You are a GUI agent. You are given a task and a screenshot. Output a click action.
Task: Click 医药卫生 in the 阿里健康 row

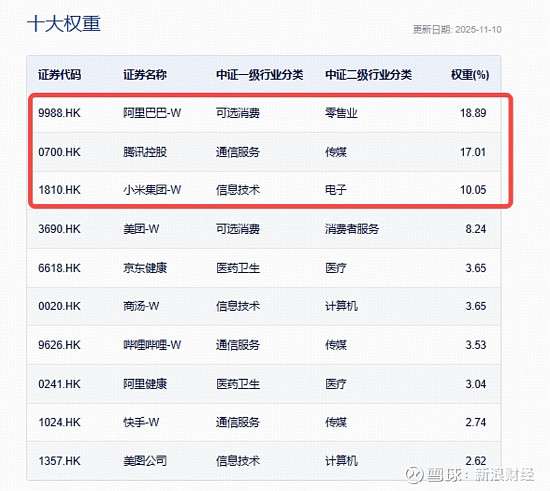pos(238,384)
